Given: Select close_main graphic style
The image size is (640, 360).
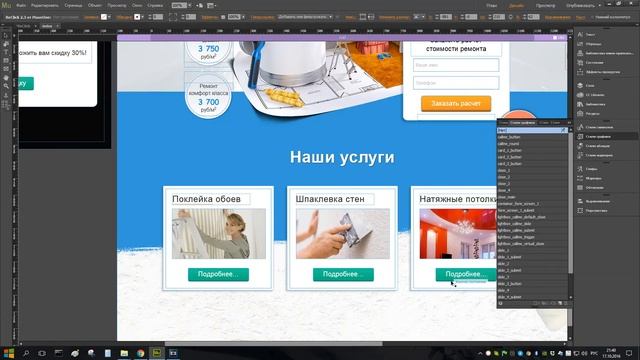Looking at the screenshot, I should pyautogui.click(x=532, y=197).
